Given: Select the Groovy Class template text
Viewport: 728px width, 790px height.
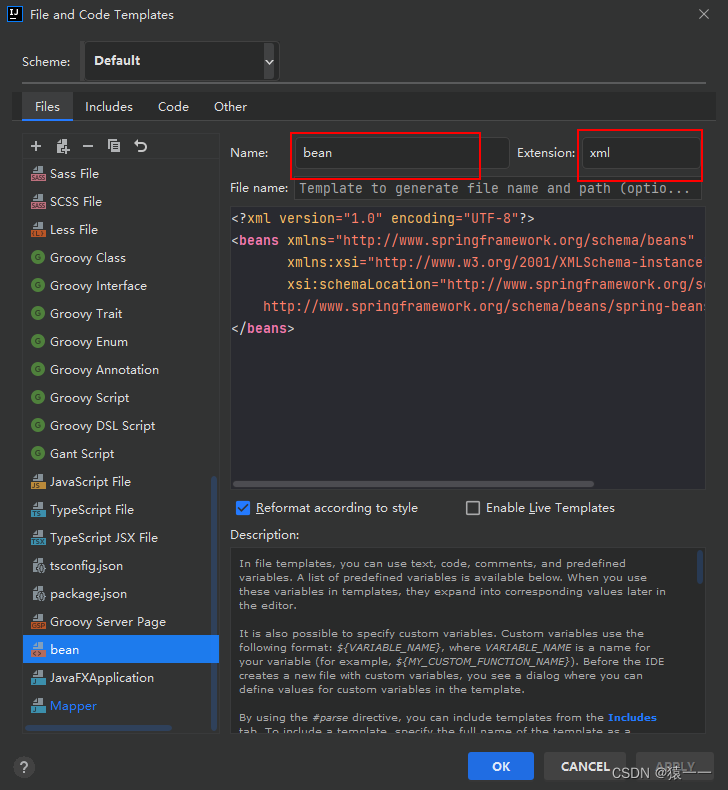Looking at the screenshot, I should 88,258.
